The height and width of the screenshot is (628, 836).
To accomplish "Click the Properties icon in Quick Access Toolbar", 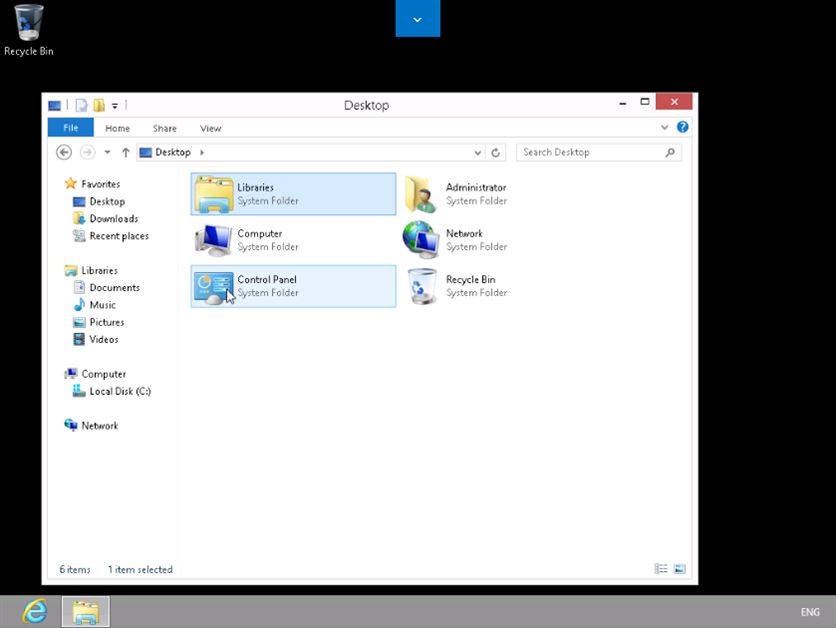I will (81, 105).
